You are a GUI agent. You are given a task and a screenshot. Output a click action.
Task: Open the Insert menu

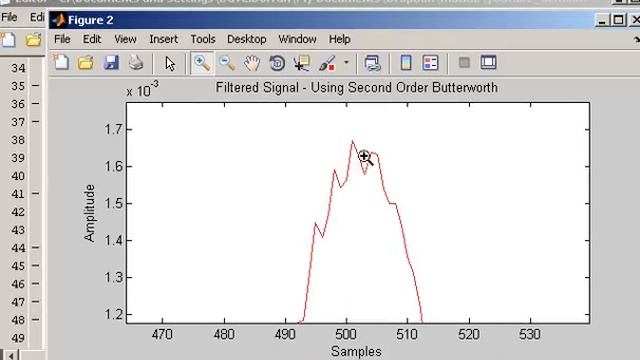(163, 39)
